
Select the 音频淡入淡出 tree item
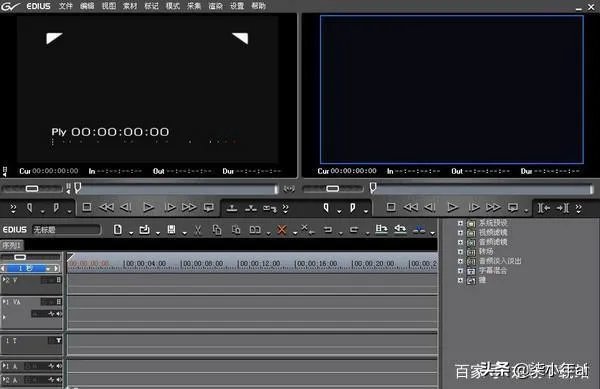(x=500, y=261)
